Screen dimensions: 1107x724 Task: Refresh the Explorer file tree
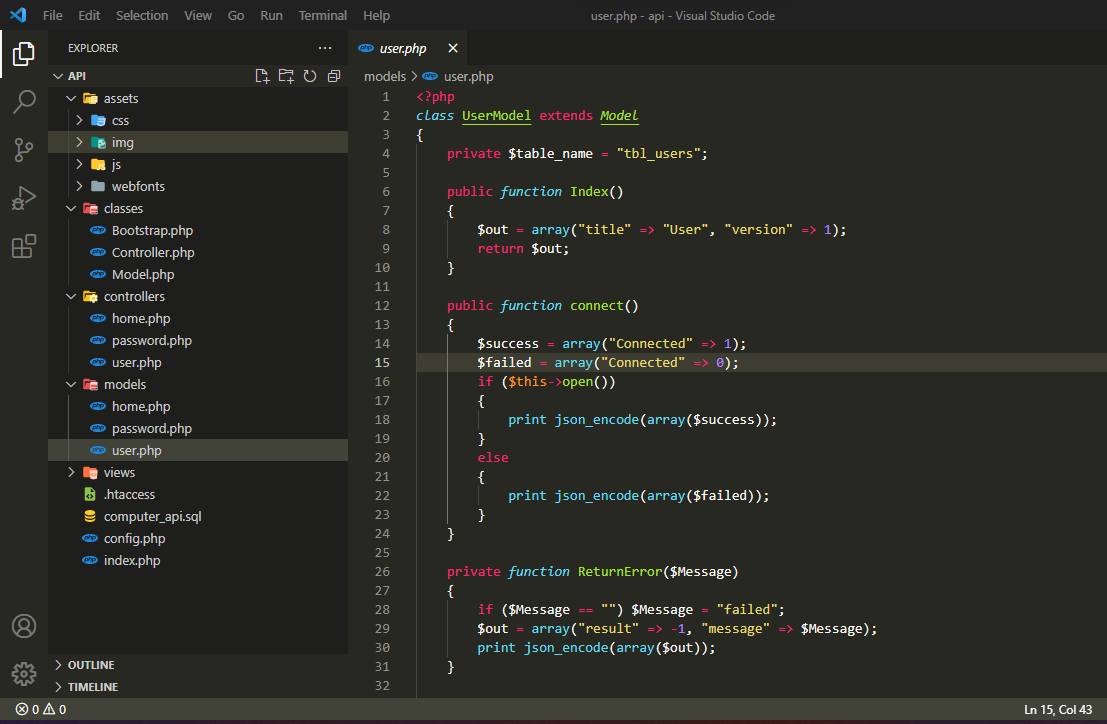(310, 76)
